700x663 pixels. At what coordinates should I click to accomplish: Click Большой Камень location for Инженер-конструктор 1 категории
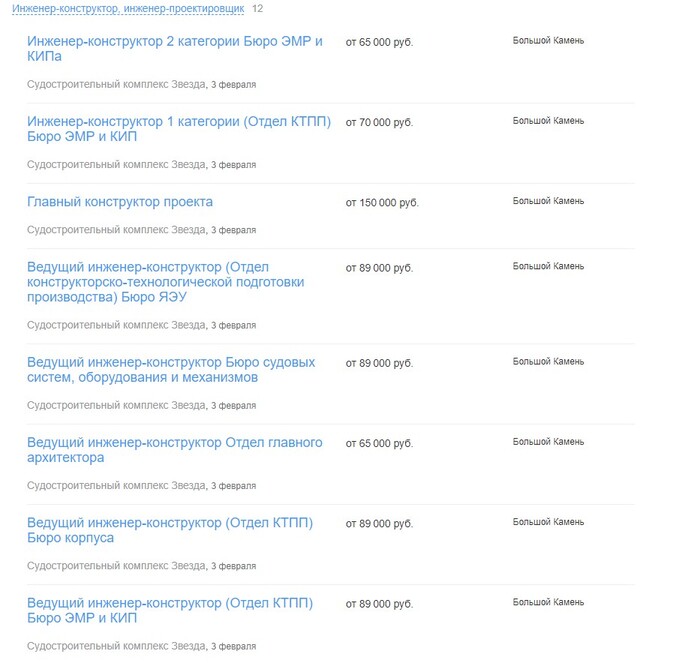[548, 121]
